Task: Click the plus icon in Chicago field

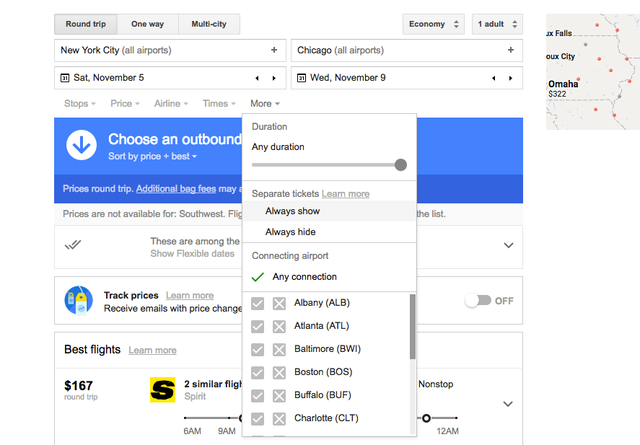Action: tap(511, 49)
